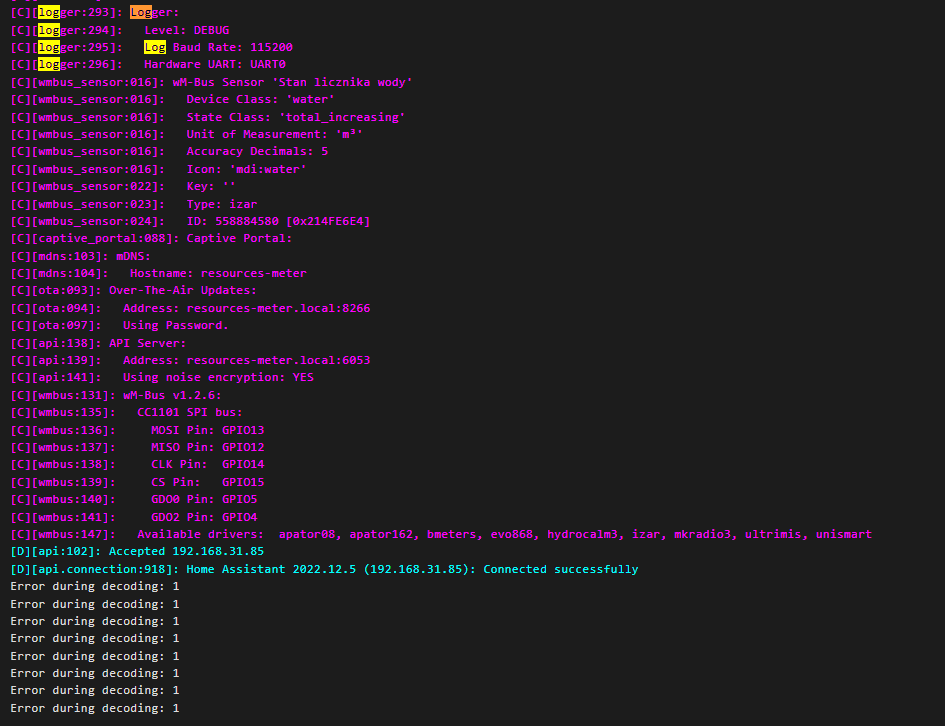
Task: Click the 'Connected successfully' message
Action: coord(560,569)
